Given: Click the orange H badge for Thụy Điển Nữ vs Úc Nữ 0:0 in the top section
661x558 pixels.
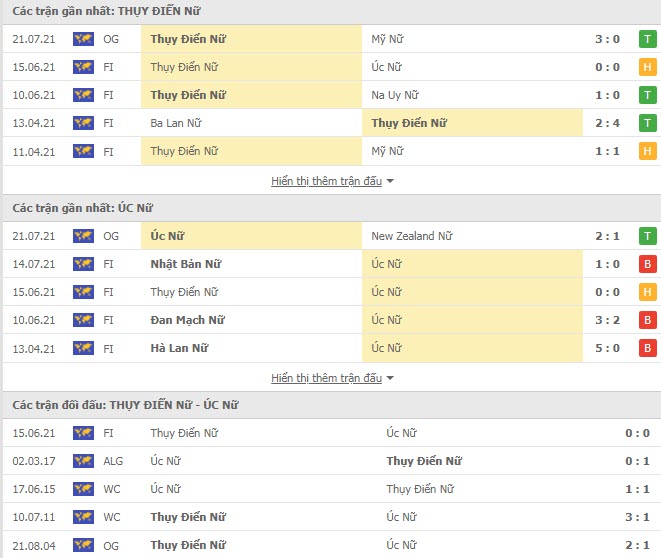Looking at the screenshot, I should tap(648, 67).
